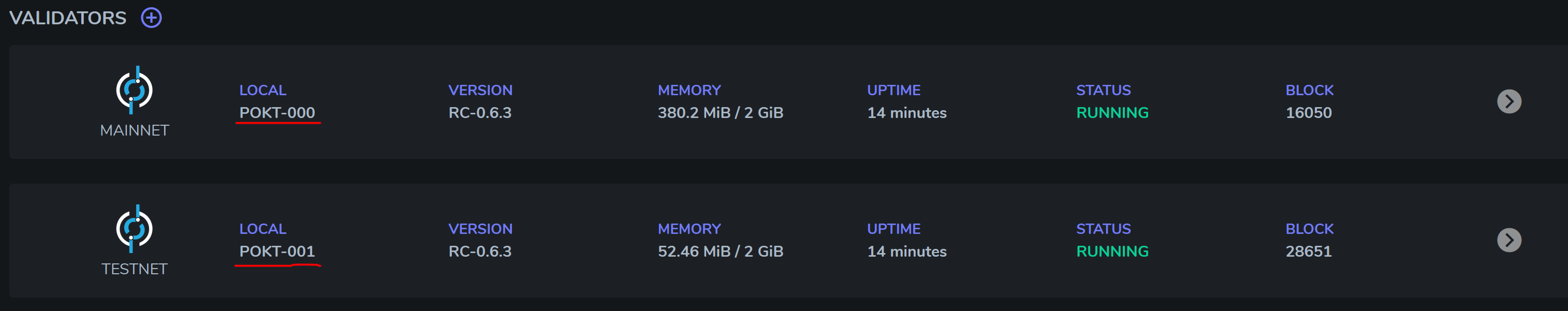1568x311 pixels.
Task: Click RUNNING status of POKT-000
Action: pos(1112,113)
